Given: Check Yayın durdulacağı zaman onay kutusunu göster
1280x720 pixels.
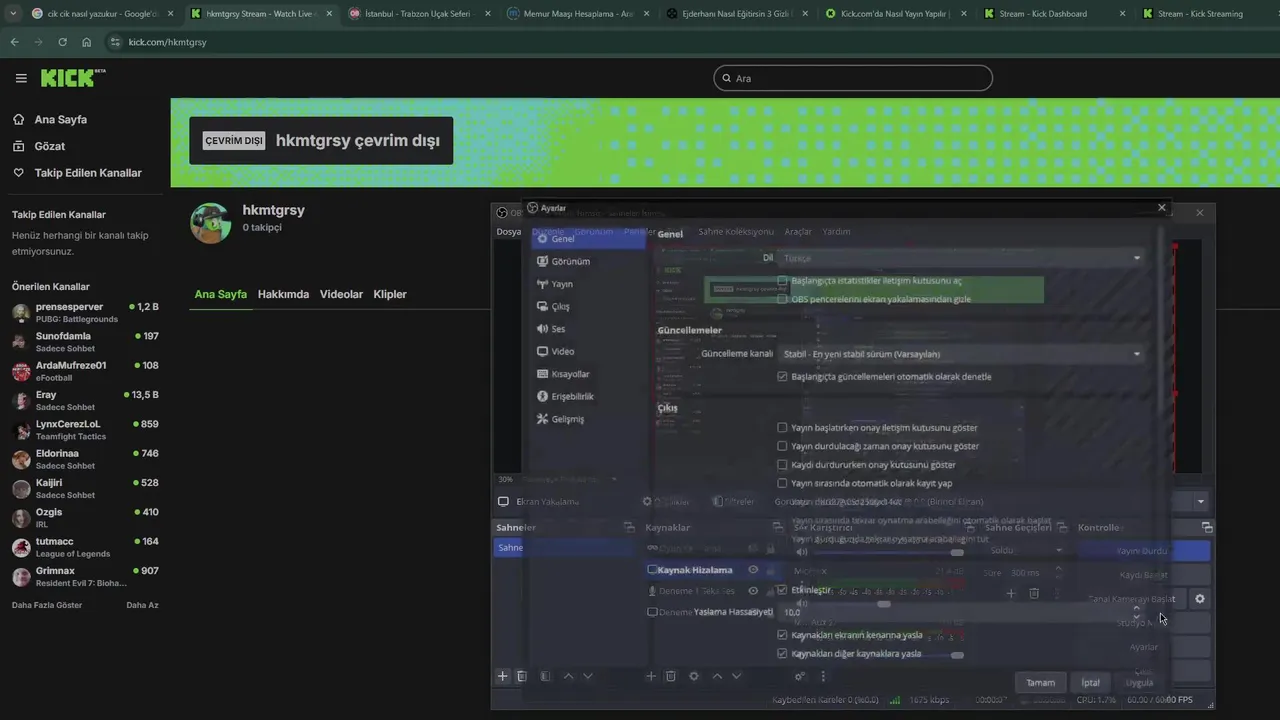Looking at the screenshot, I should pyautogui.click(x=783, y=446).
